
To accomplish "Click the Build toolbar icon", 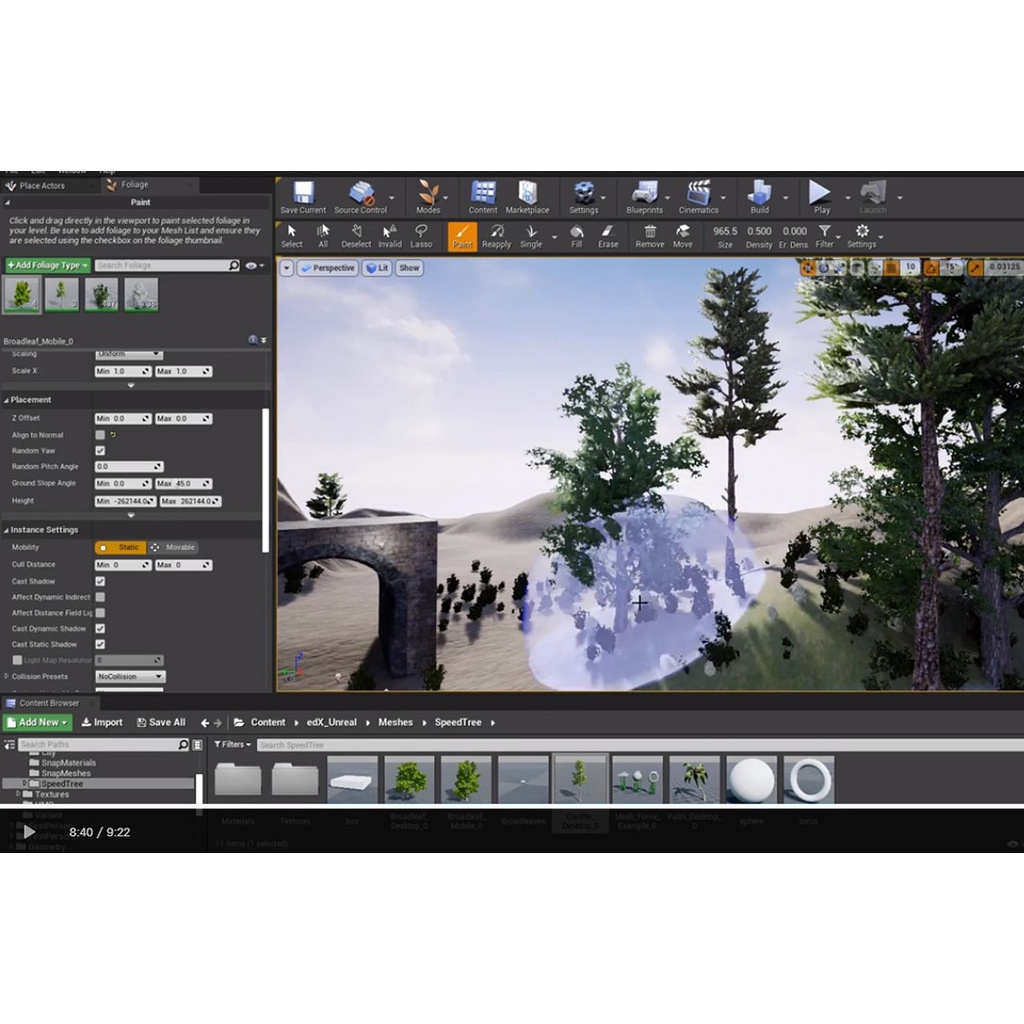I will pyautogui.click(x=760, y=197).
